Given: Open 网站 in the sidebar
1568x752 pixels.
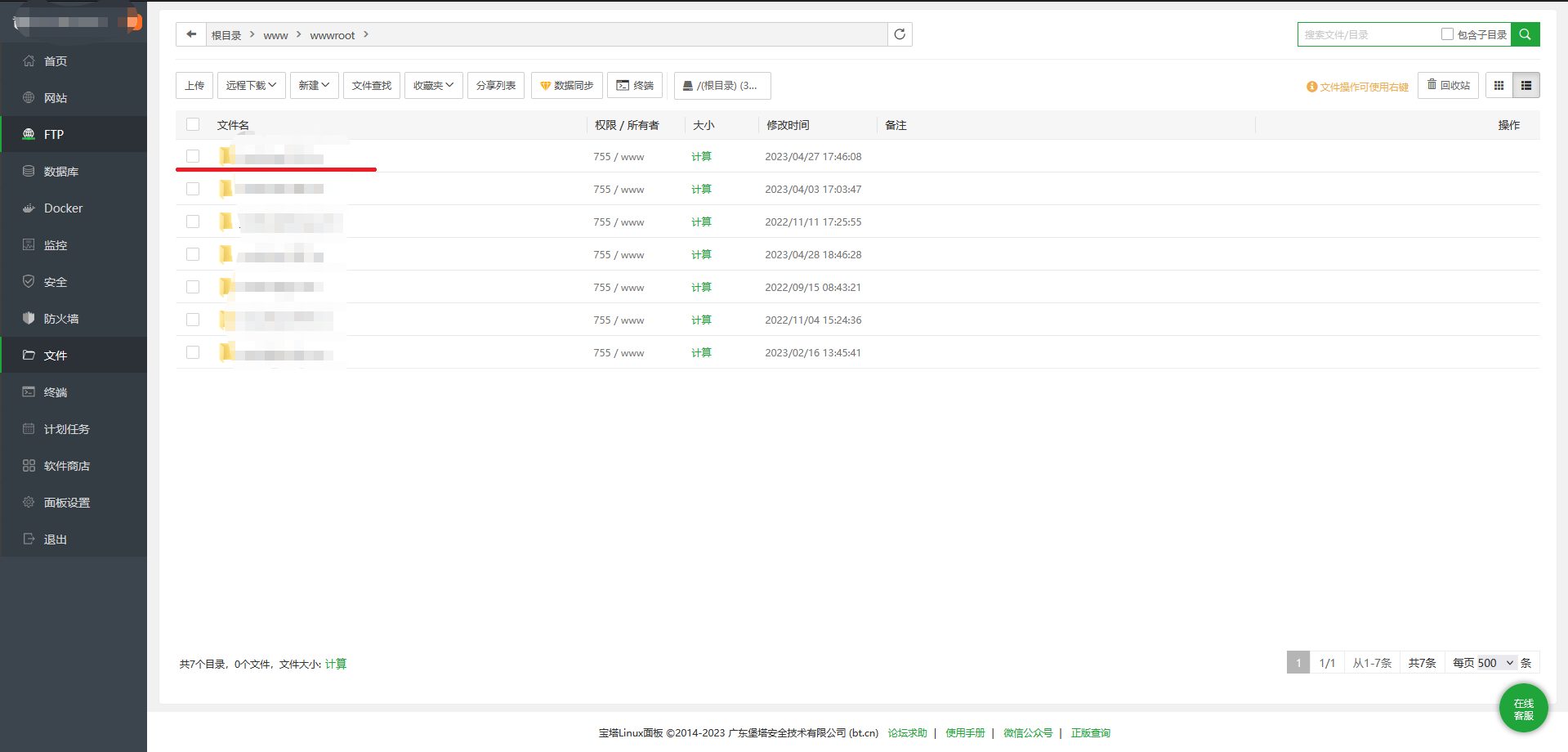Looking at the screenshot, I should (x=74, y=98).
